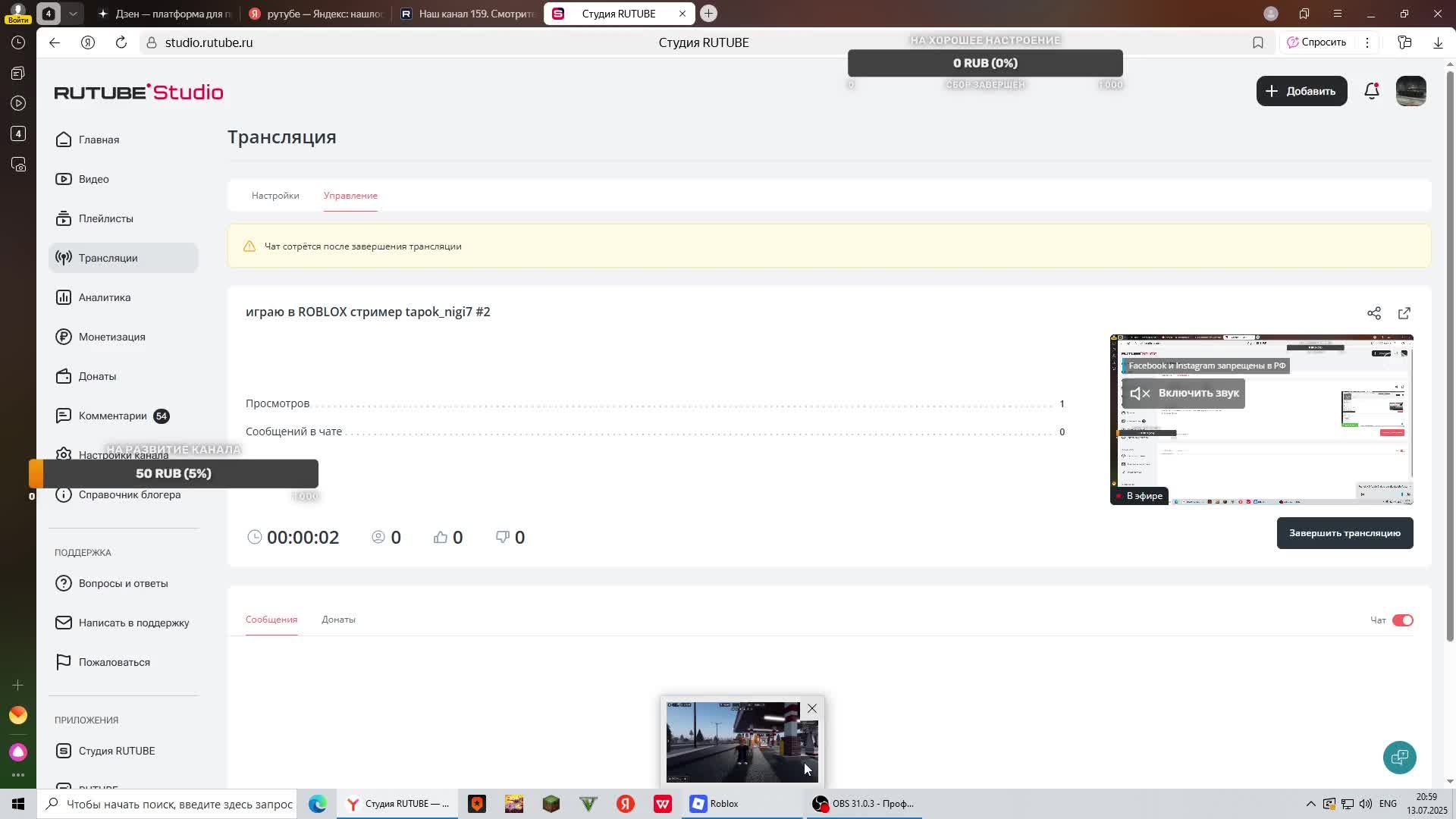Click the browser bookmark icon
This screenshot has width=1456, height=819.
point(1258,42)
